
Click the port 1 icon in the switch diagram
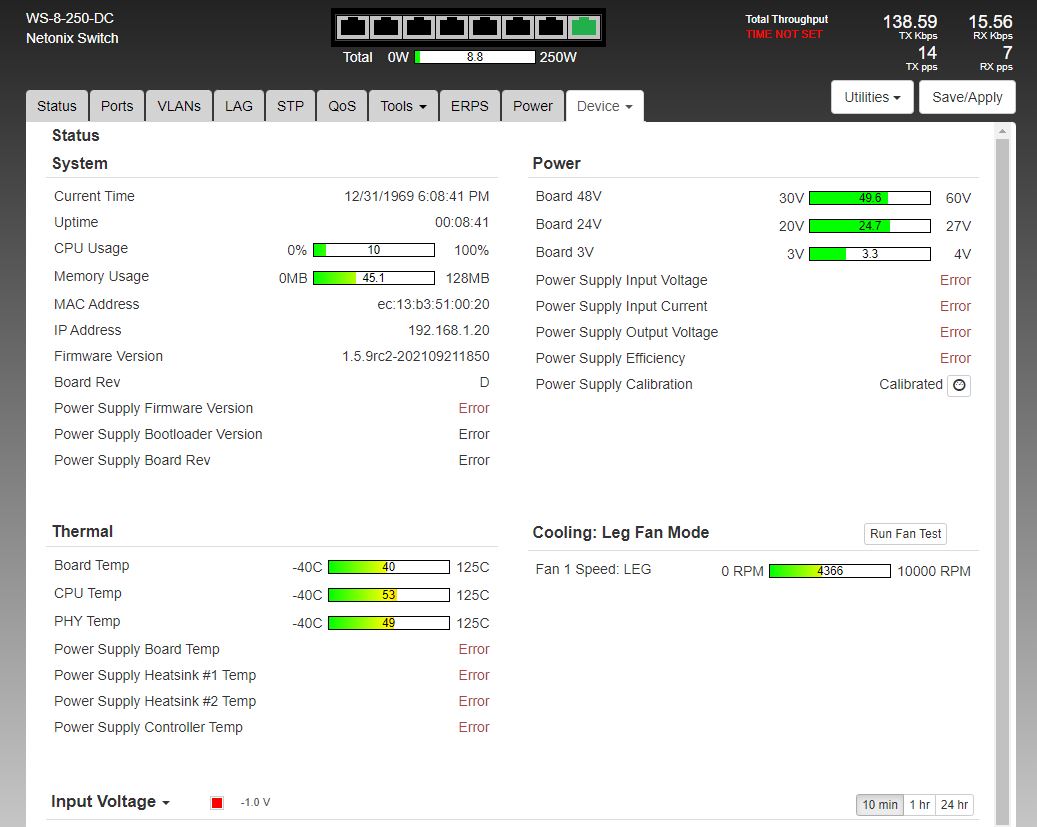(353, 27)
